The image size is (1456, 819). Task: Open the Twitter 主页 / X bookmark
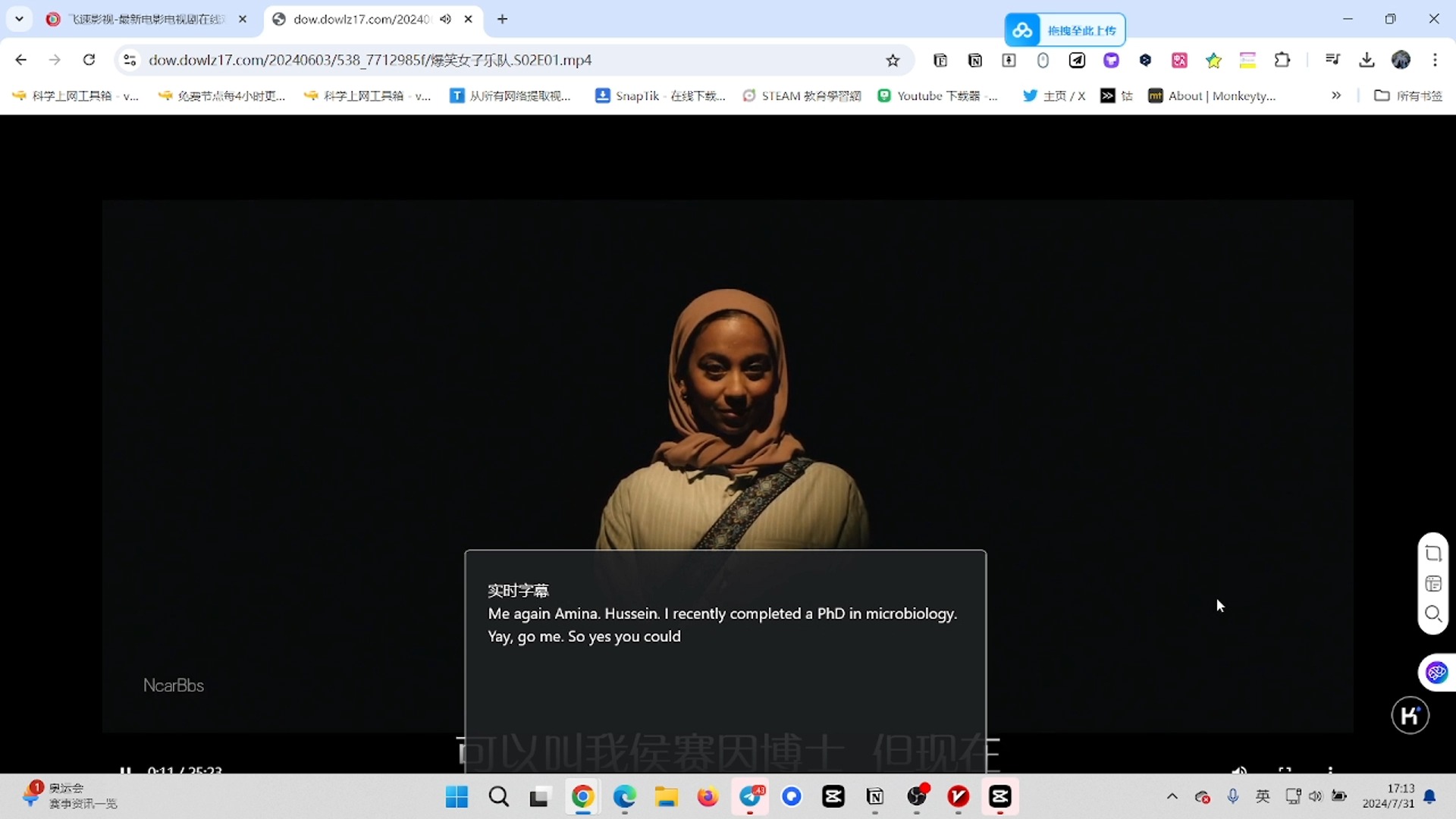[x=1054, y=96]
